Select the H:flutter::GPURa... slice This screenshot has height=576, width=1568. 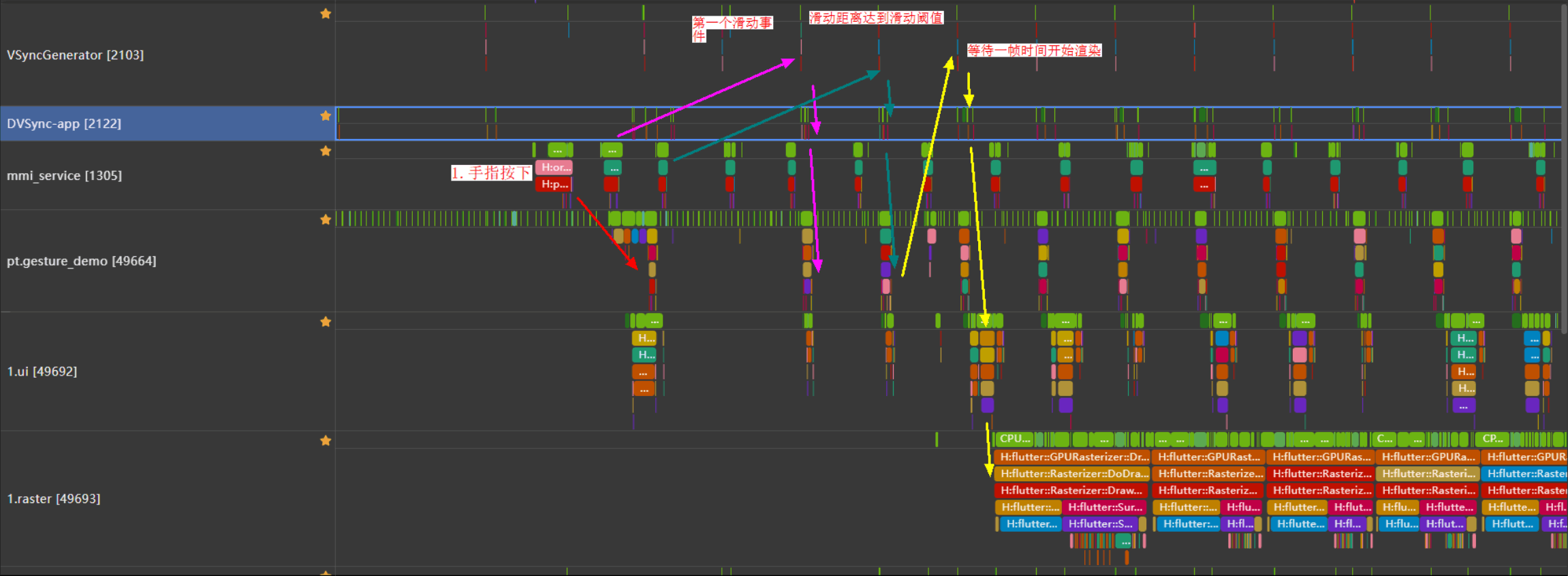[1427, 457]
